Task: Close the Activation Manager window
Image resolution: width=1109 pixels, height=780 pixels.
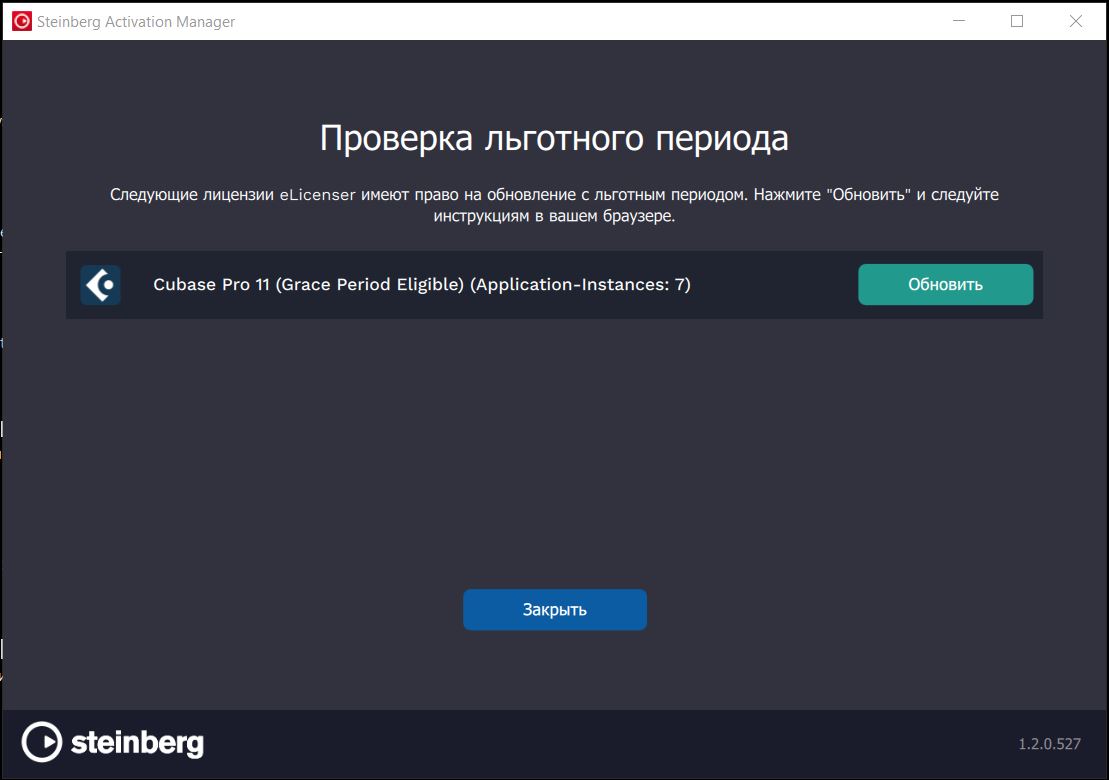Action: pyautogui.click(x=1076, y=21)
